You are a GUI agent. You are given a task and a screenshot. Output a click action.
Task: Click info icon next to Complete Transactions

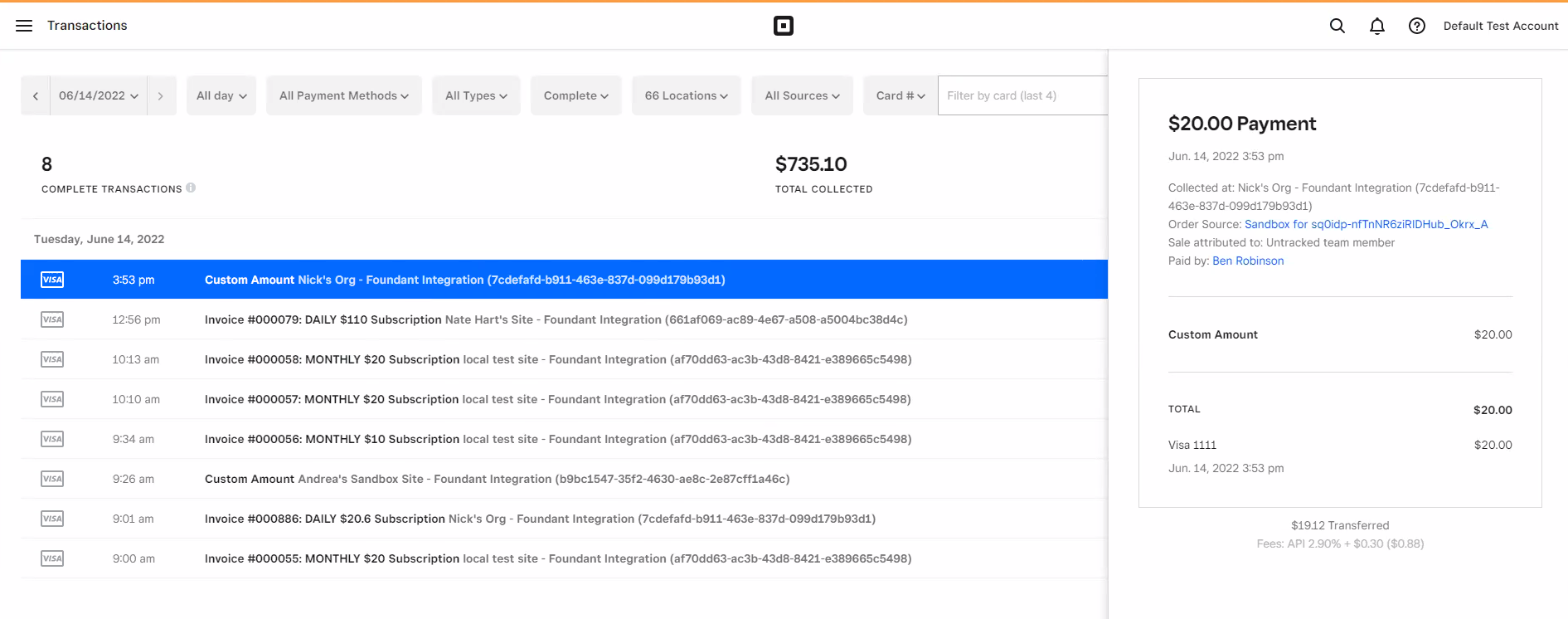point(191,188)
